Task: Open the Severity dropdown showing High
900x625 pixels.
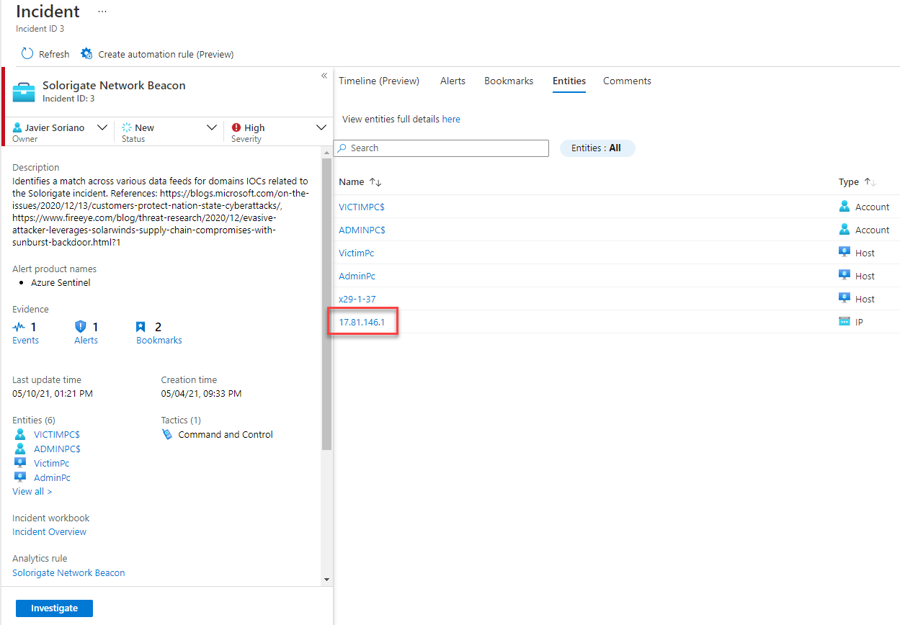Action: click(321, 128)
